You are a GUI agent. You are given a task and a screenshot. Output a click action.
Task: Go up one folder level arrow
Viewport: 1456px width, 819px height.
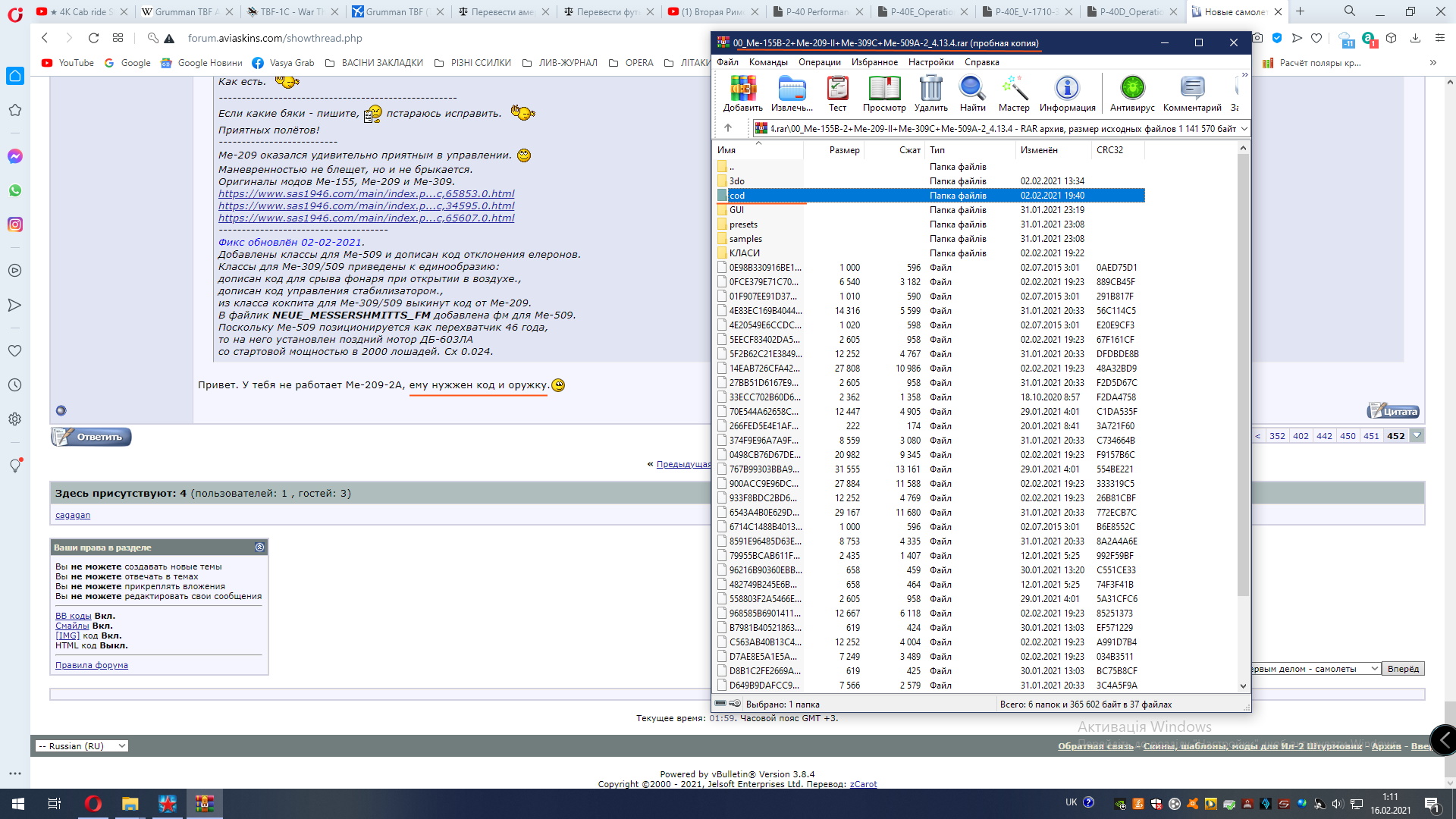pyautogui.click(x=728, y=128)
